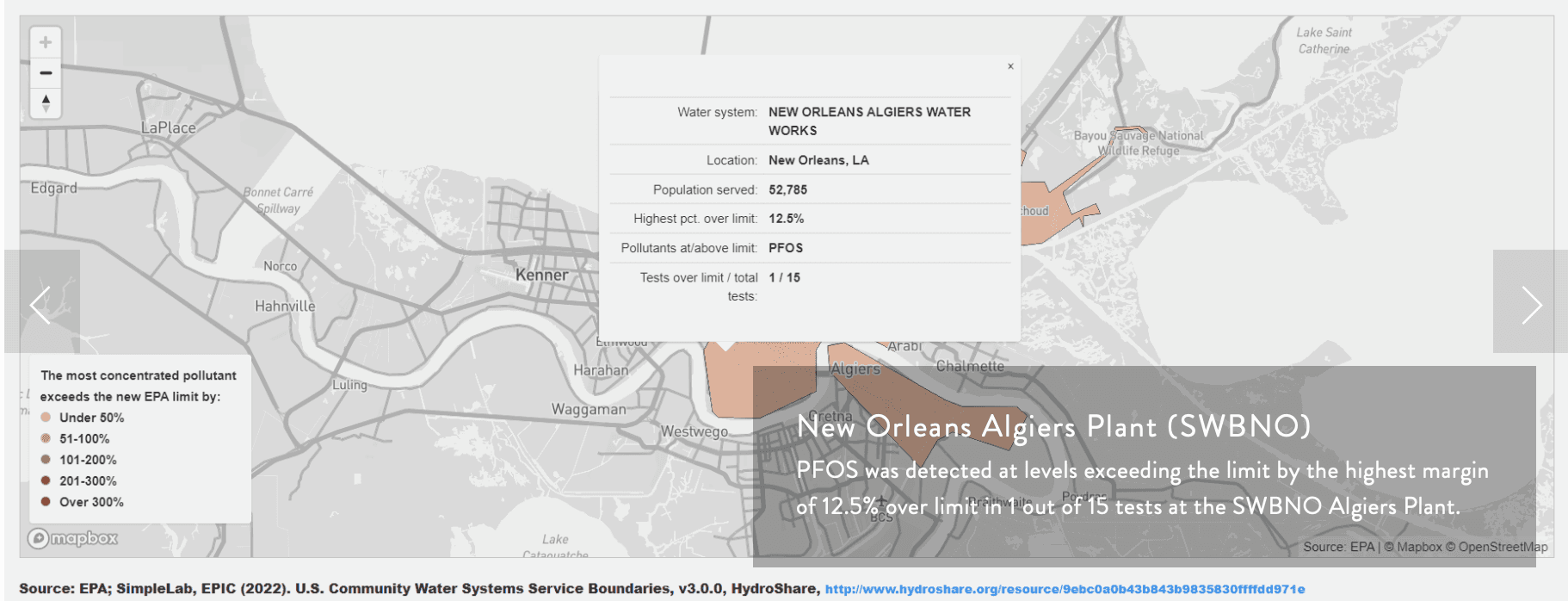Click the LaPlace map label

click(x=168, y=127)
